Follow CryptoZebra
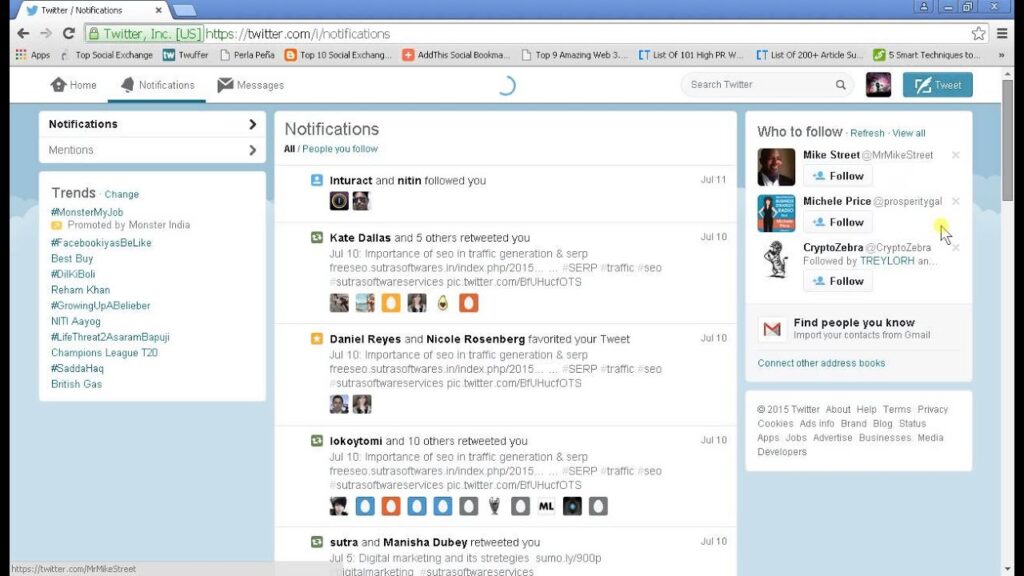1024x576 pixels. click(x=838, y=281)
